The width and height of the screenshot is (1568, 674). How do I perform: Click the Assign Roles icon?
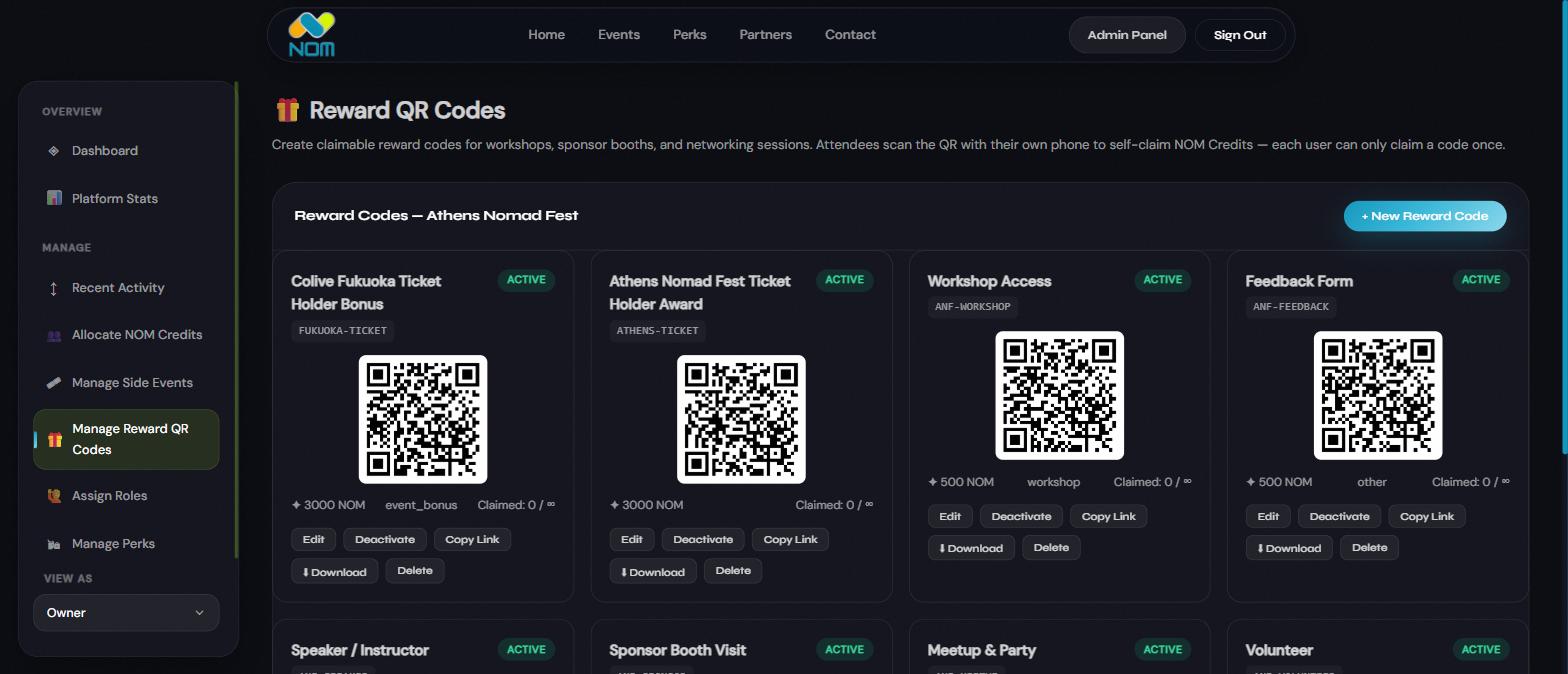click(x=54, y=496)
